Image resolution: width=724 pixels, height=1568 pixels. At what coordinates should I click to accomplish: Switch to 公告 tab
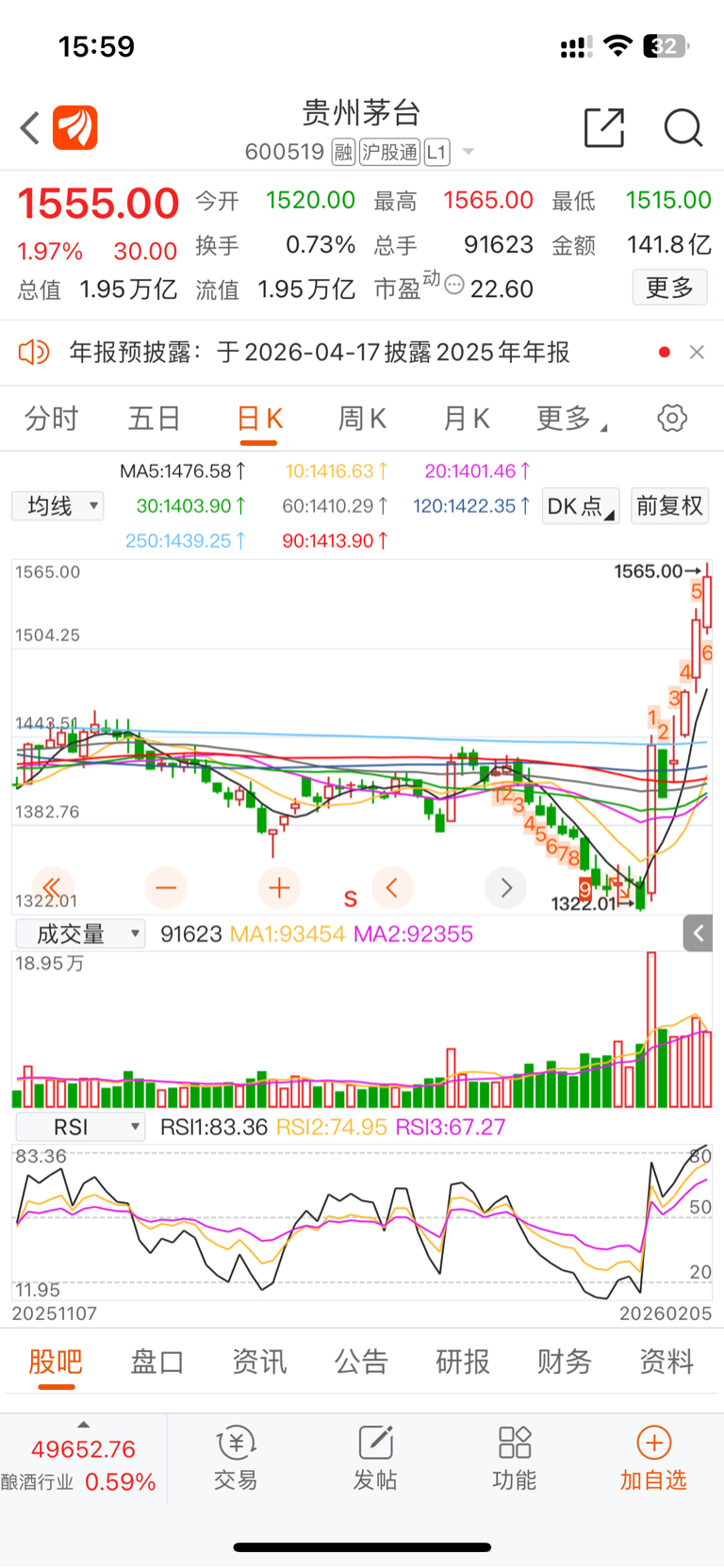[x=361, y=1362]
